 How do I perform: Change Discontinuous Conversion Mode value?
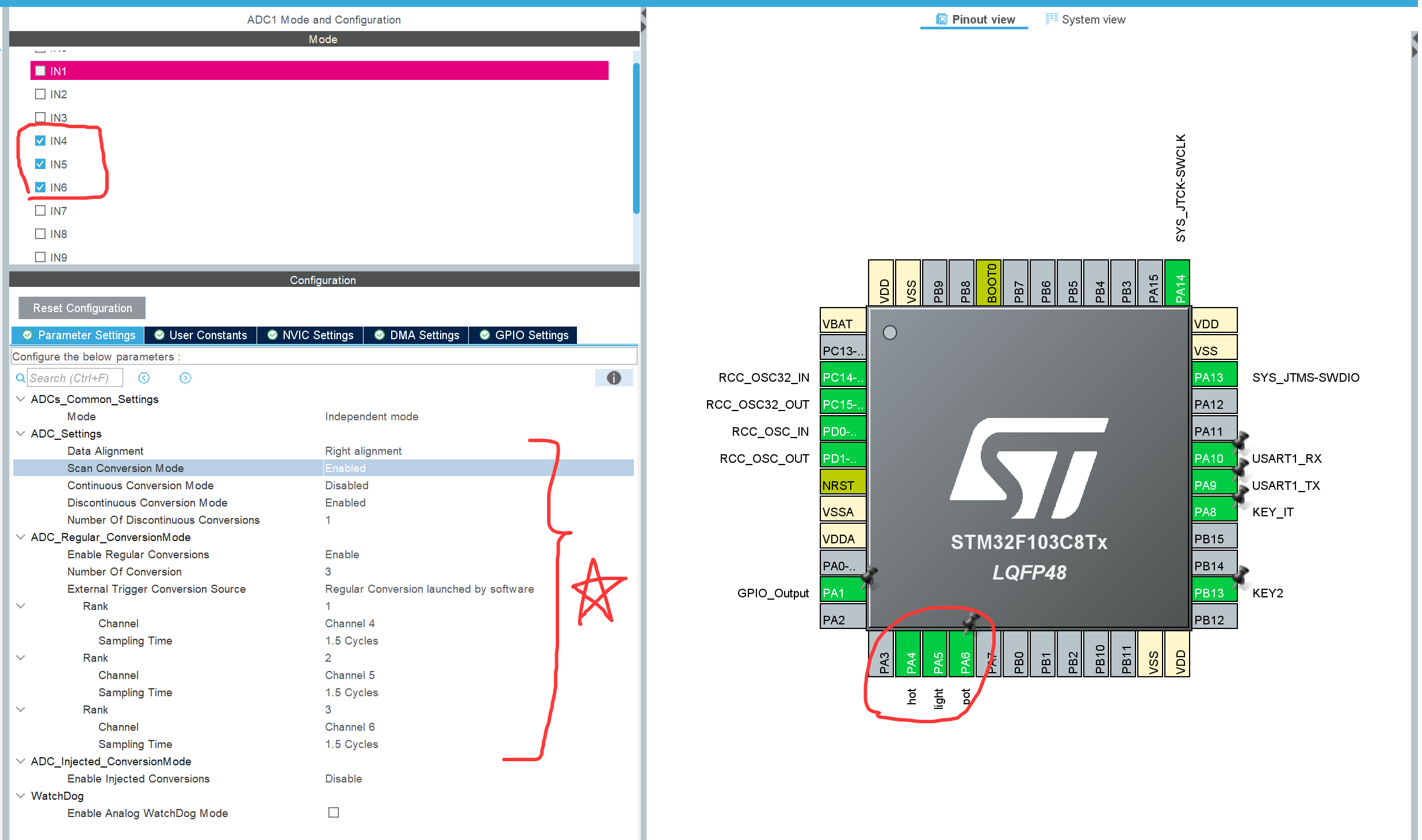pos(345,503)
